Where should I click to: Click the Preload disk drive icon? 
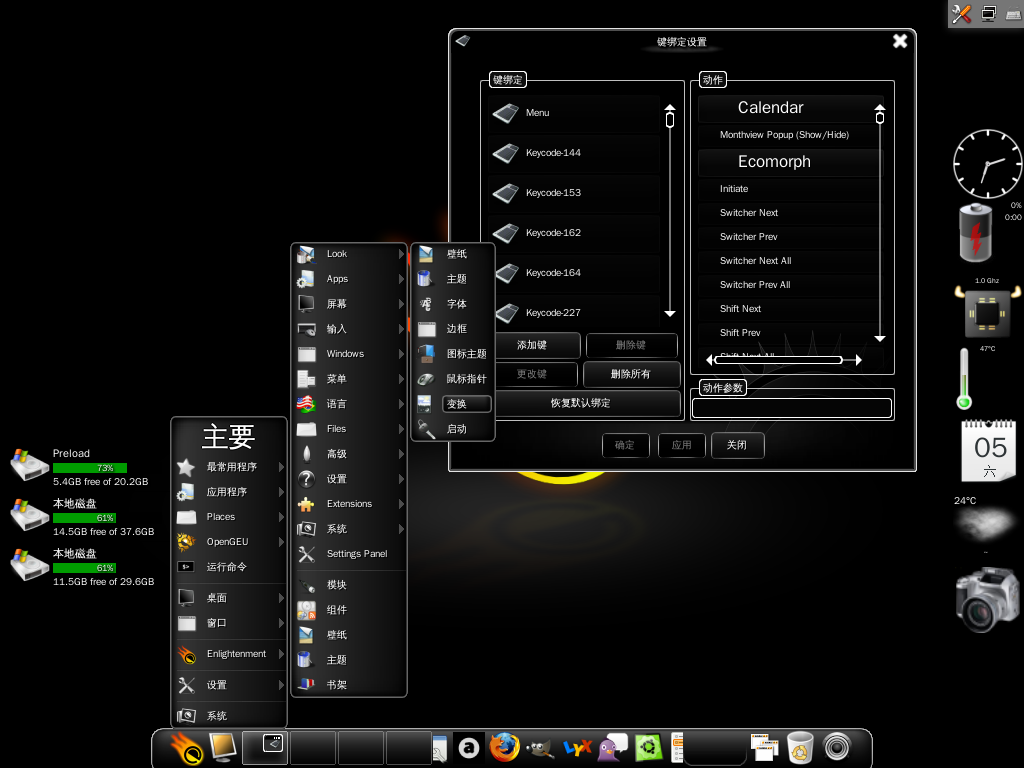click(x=29, y=465)
